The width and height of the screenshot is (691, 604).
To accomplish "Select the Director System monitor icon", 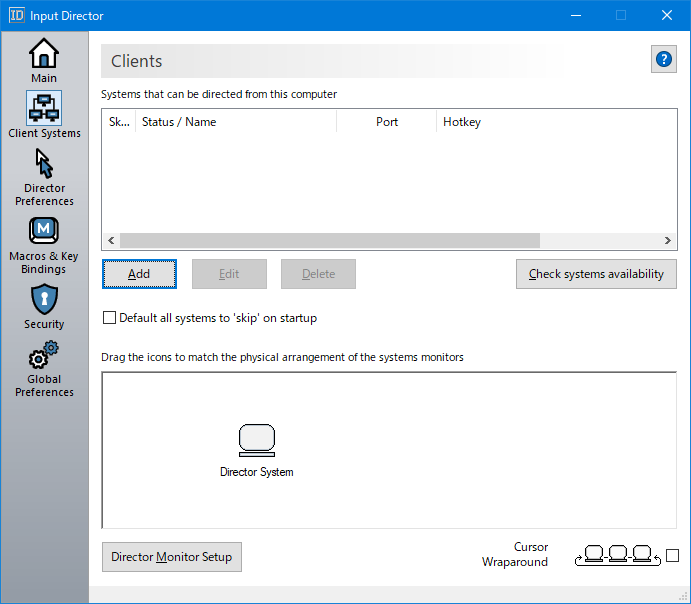I will 257,440.
